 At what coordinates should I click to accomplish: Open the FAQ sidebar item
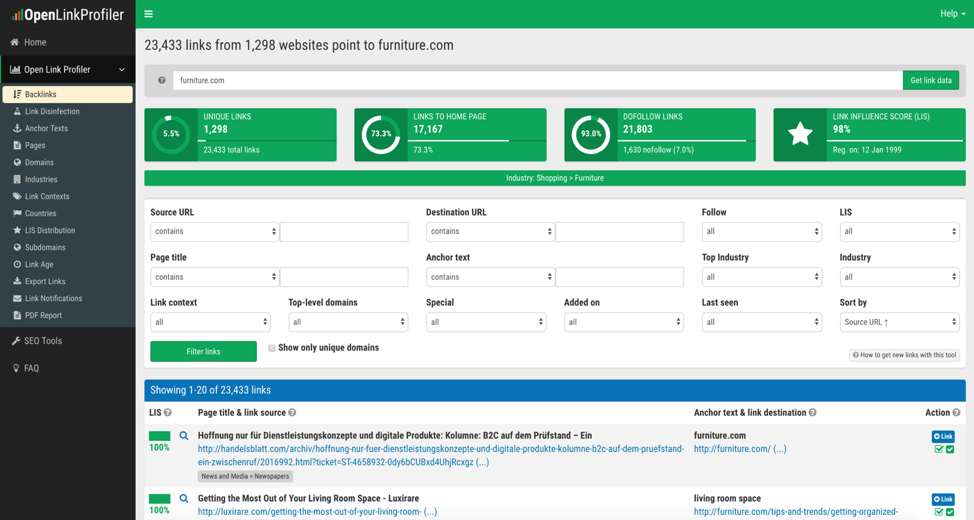tap(68, 368)
